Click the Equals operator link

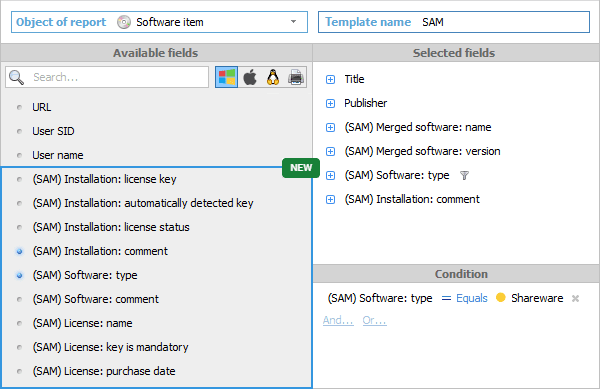click(x=472, y=298)
